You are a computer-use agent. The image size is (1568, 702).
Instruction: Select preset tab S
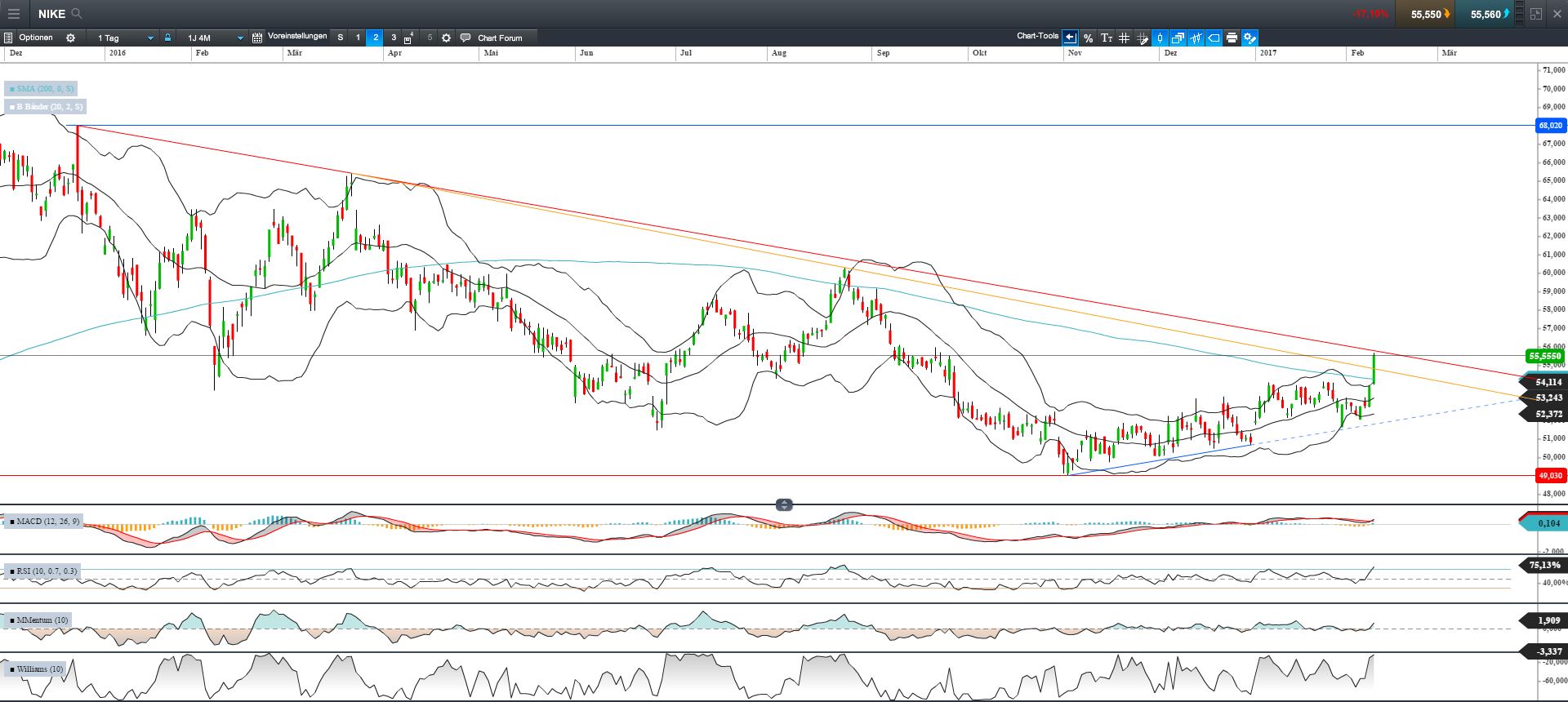[x=341, y=38]
